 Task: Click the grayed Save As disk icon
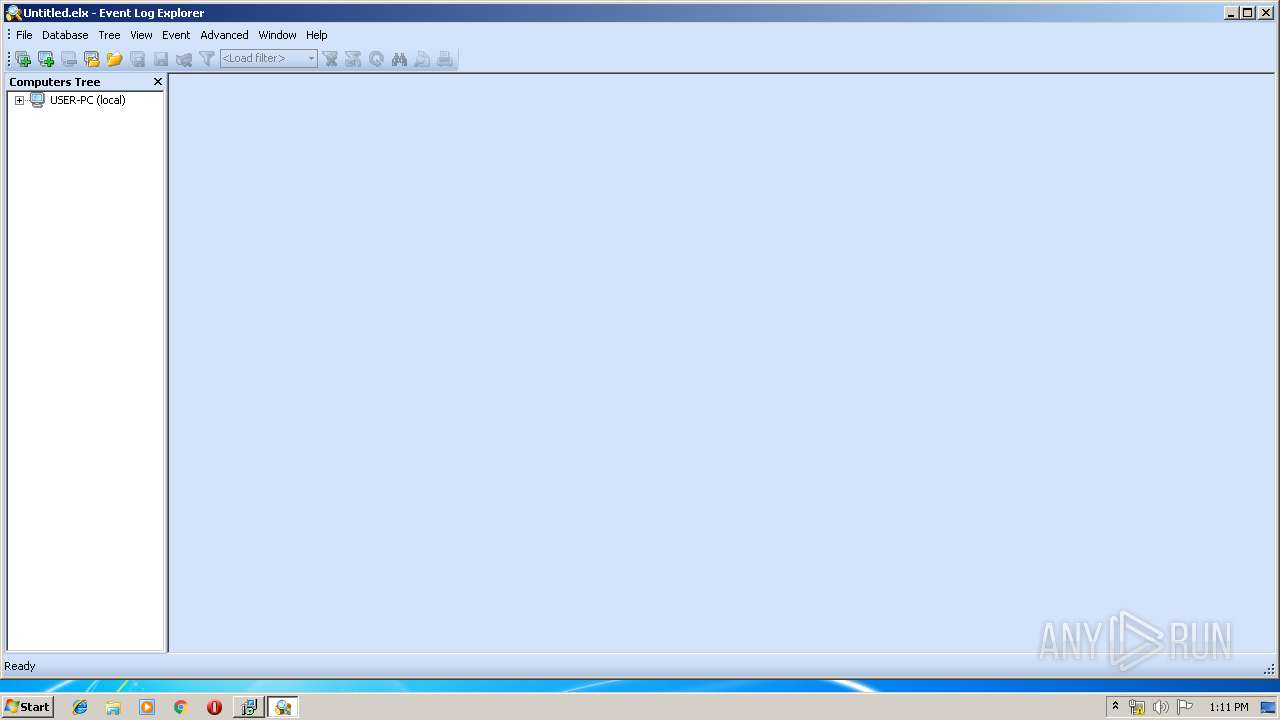coord(161,59)
